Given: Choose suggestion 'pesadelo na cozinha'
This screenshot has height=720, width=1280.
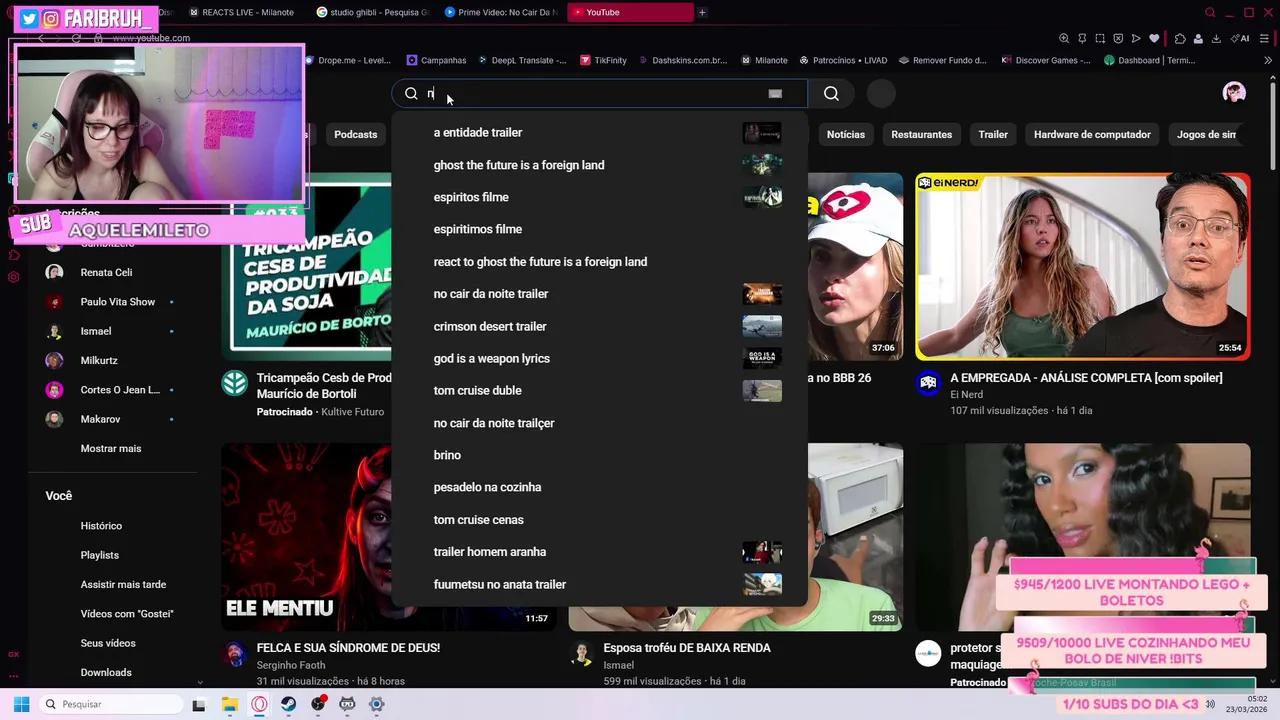Looking at the screenshot, I should coord(600,487).
